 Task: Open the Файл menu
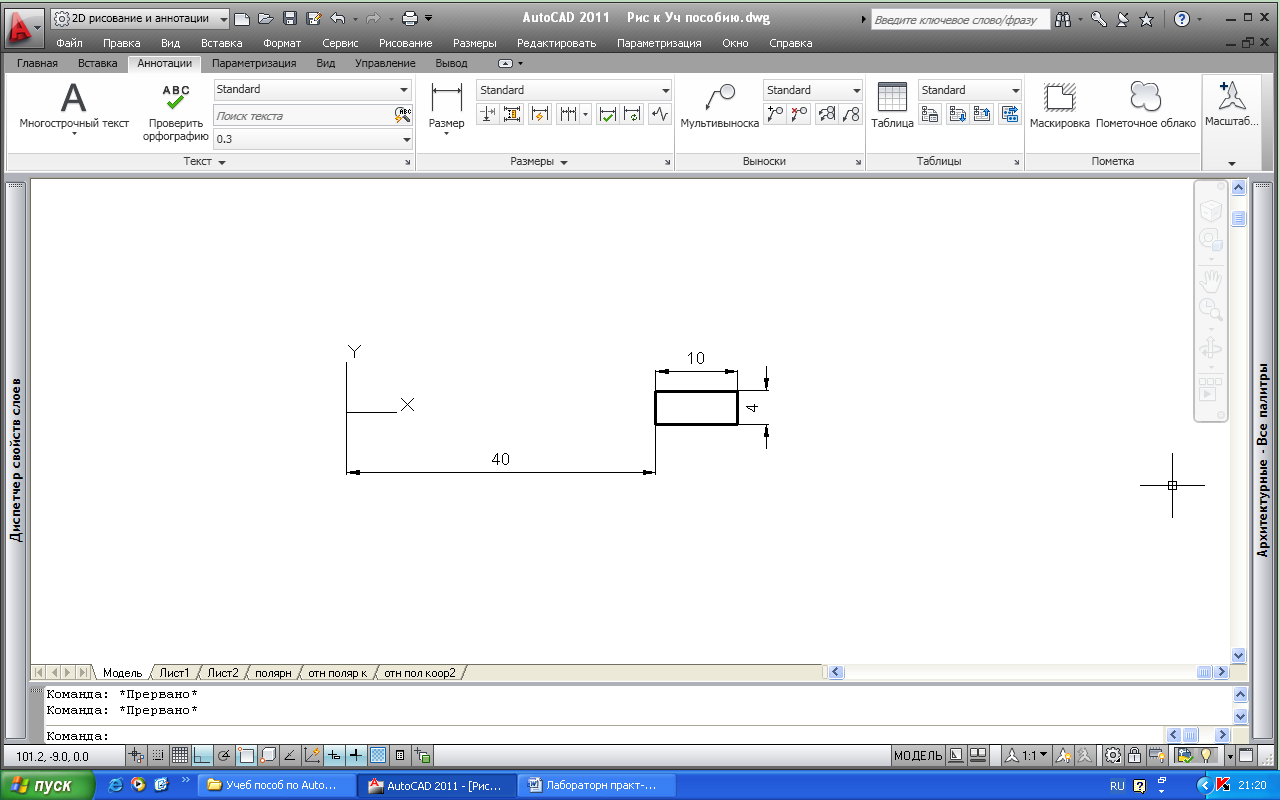pos(70,43)
